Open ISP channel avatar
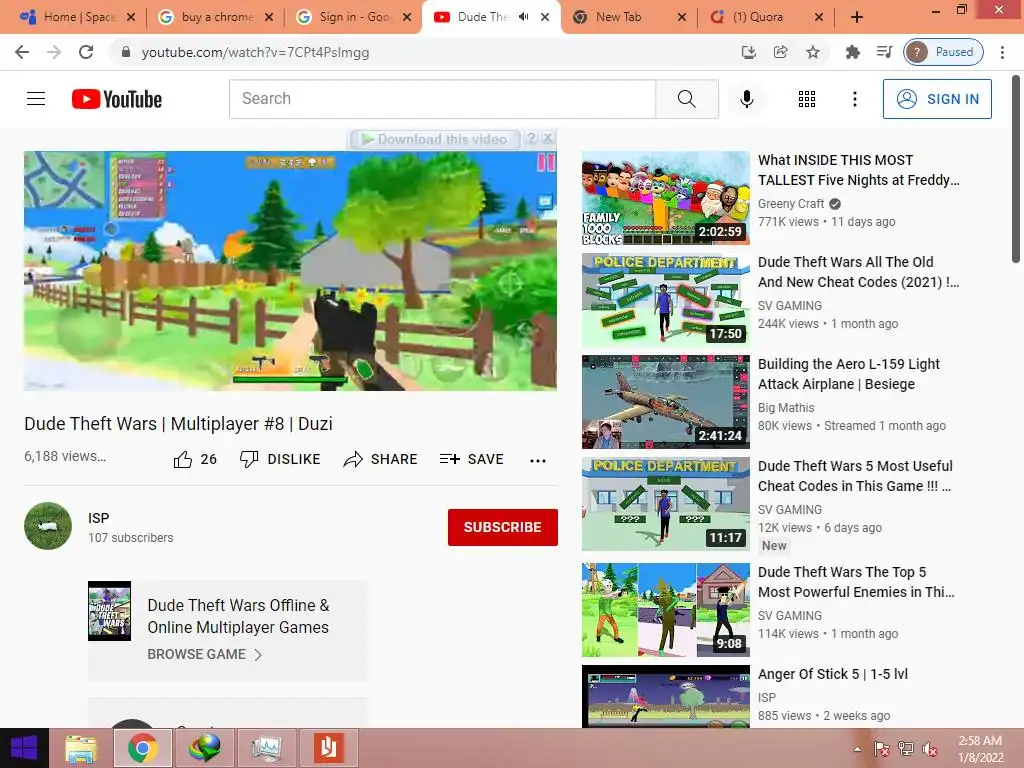The height and width of the screenshot is (768, 1024). (x=48, y=526)
